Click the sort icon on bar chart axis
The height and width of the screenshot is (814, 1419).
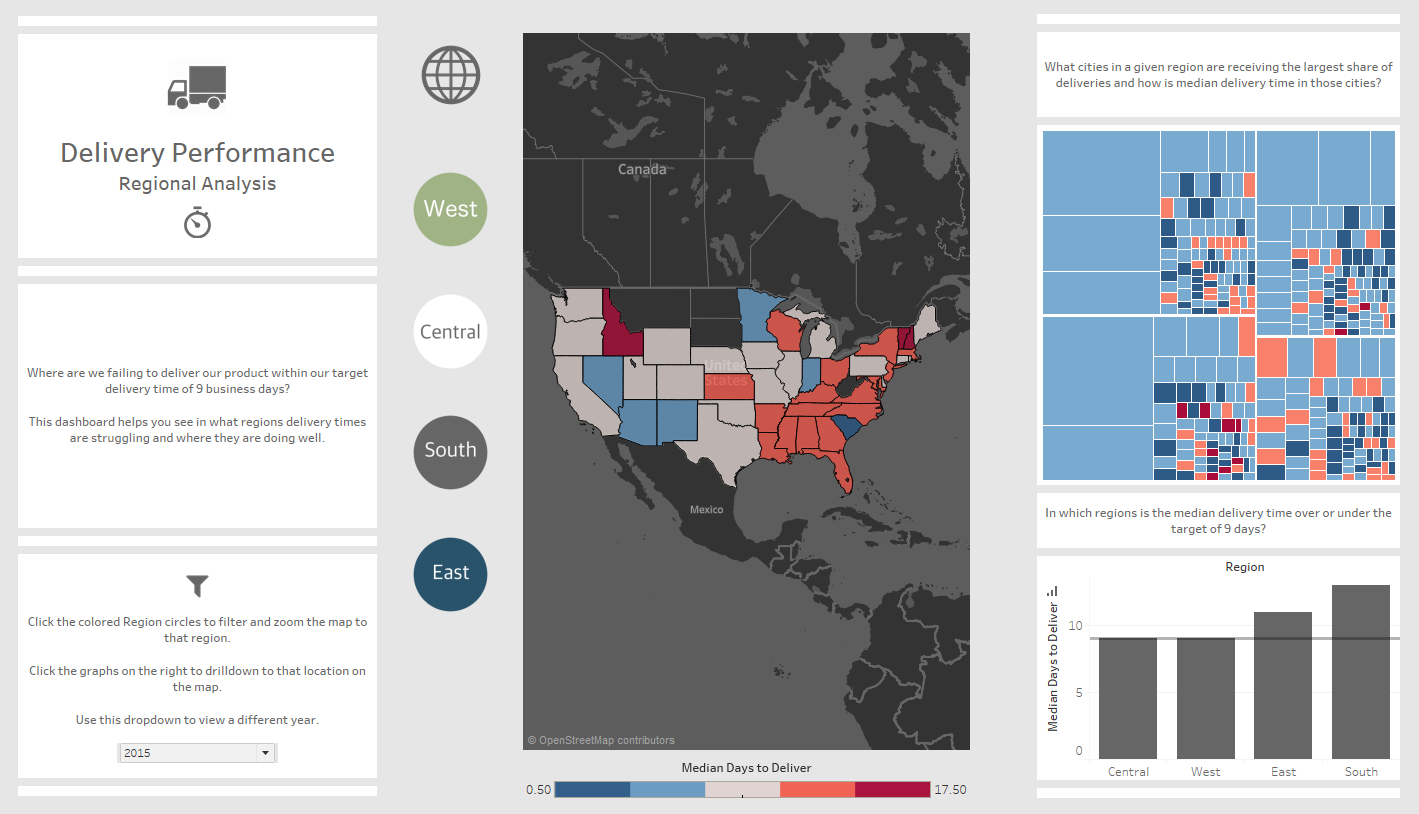coord(1051,591)
